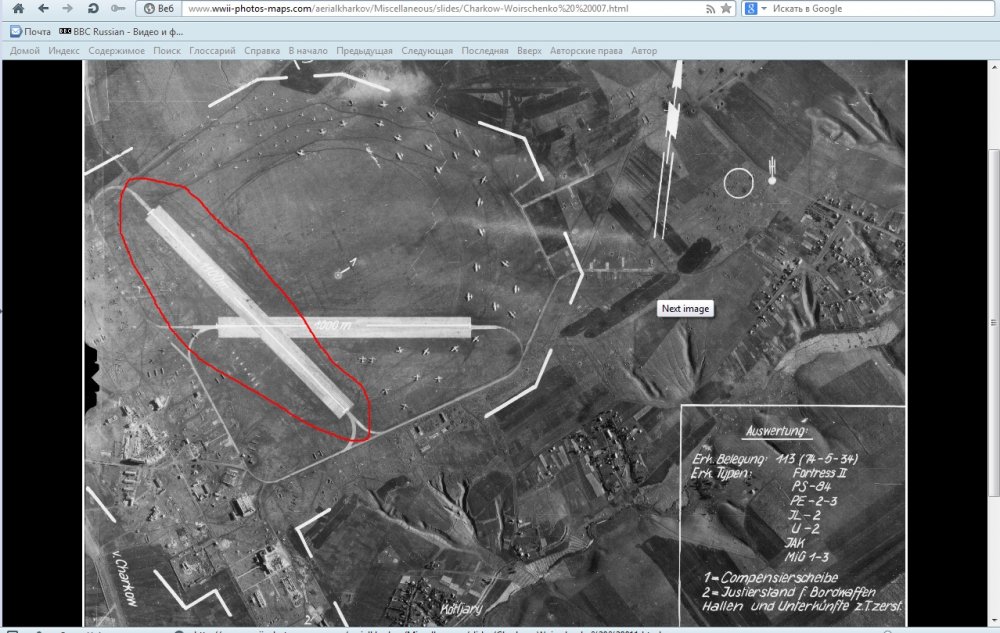
Task: Click the vertical scrollbar thumb
Action: [994, 323]
